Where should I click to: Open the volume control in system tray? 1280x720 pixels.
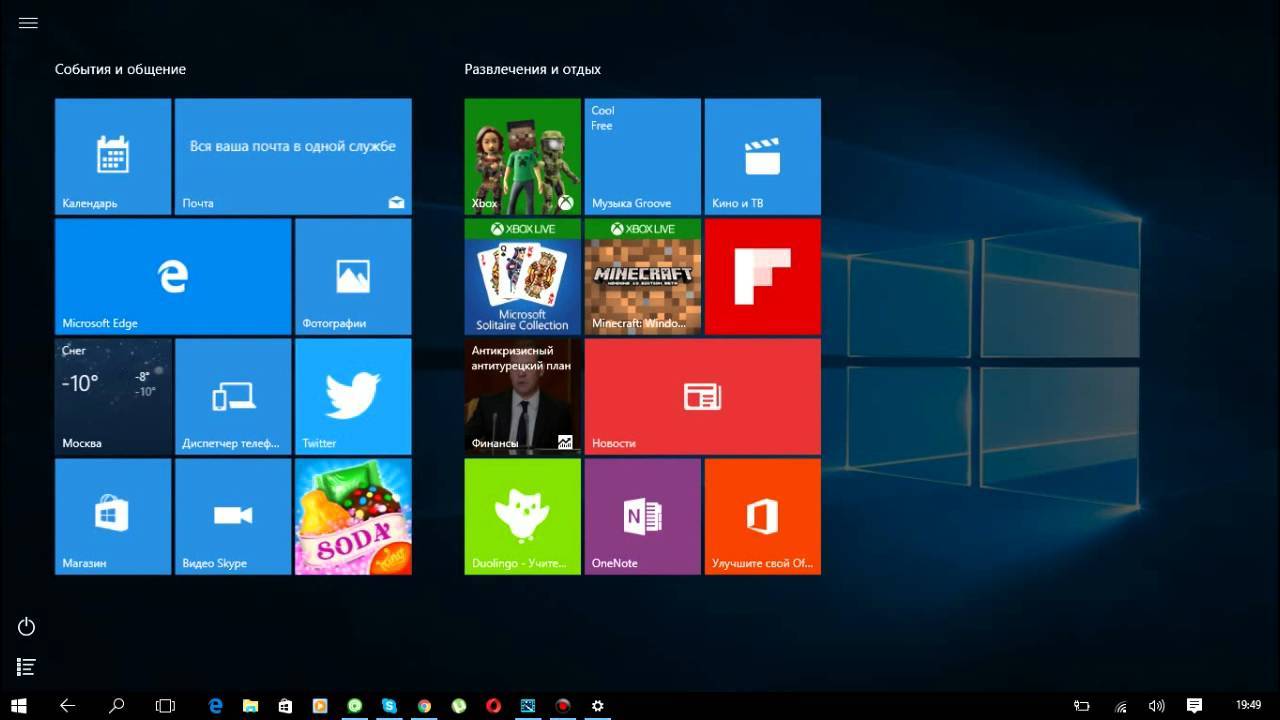[1156, 705]
